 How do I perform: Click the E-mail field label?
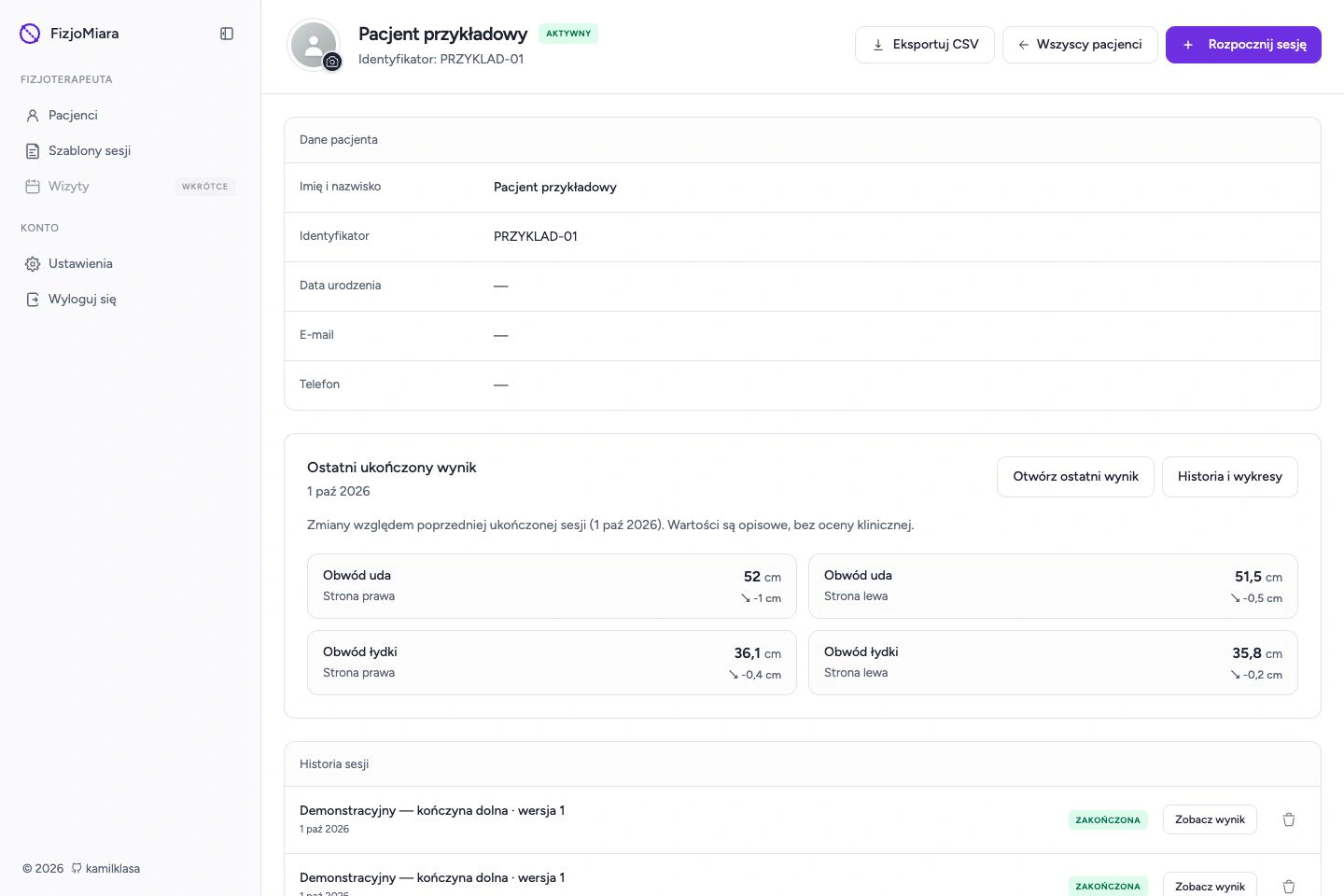[x=316, y=335]
